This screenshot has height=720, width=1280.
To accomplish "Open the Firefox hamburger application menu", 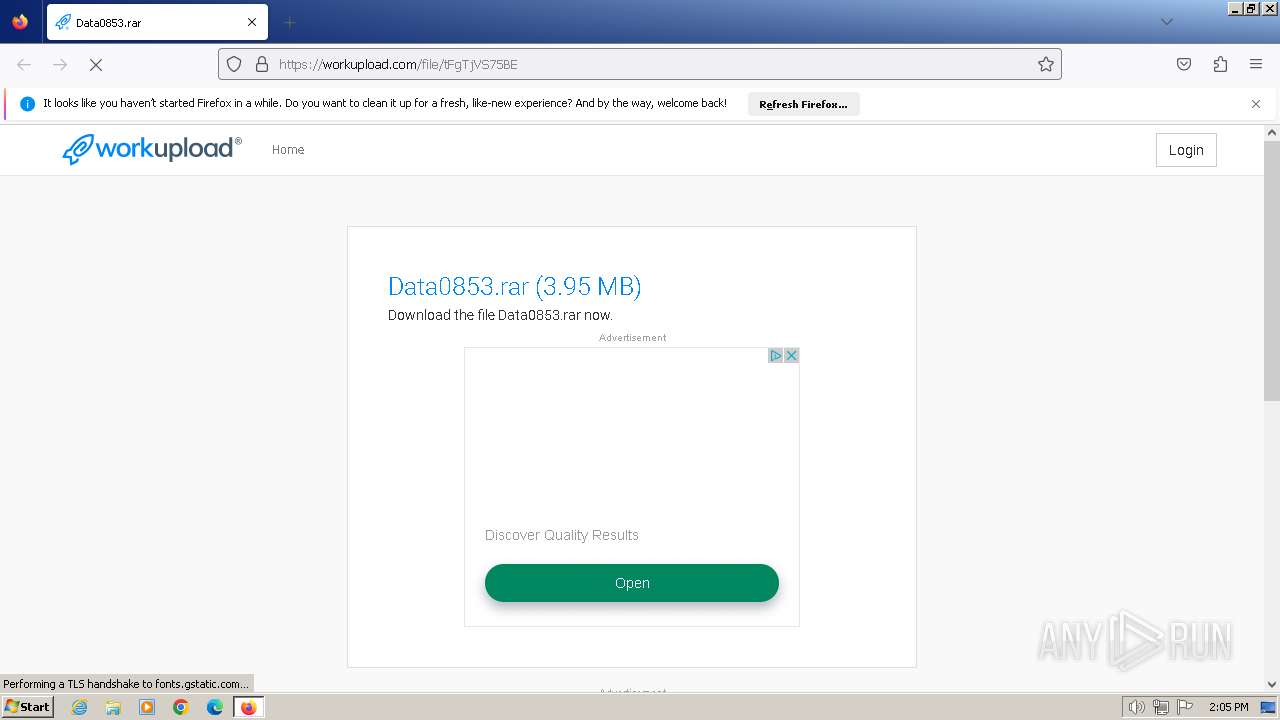I will 1256,64.
